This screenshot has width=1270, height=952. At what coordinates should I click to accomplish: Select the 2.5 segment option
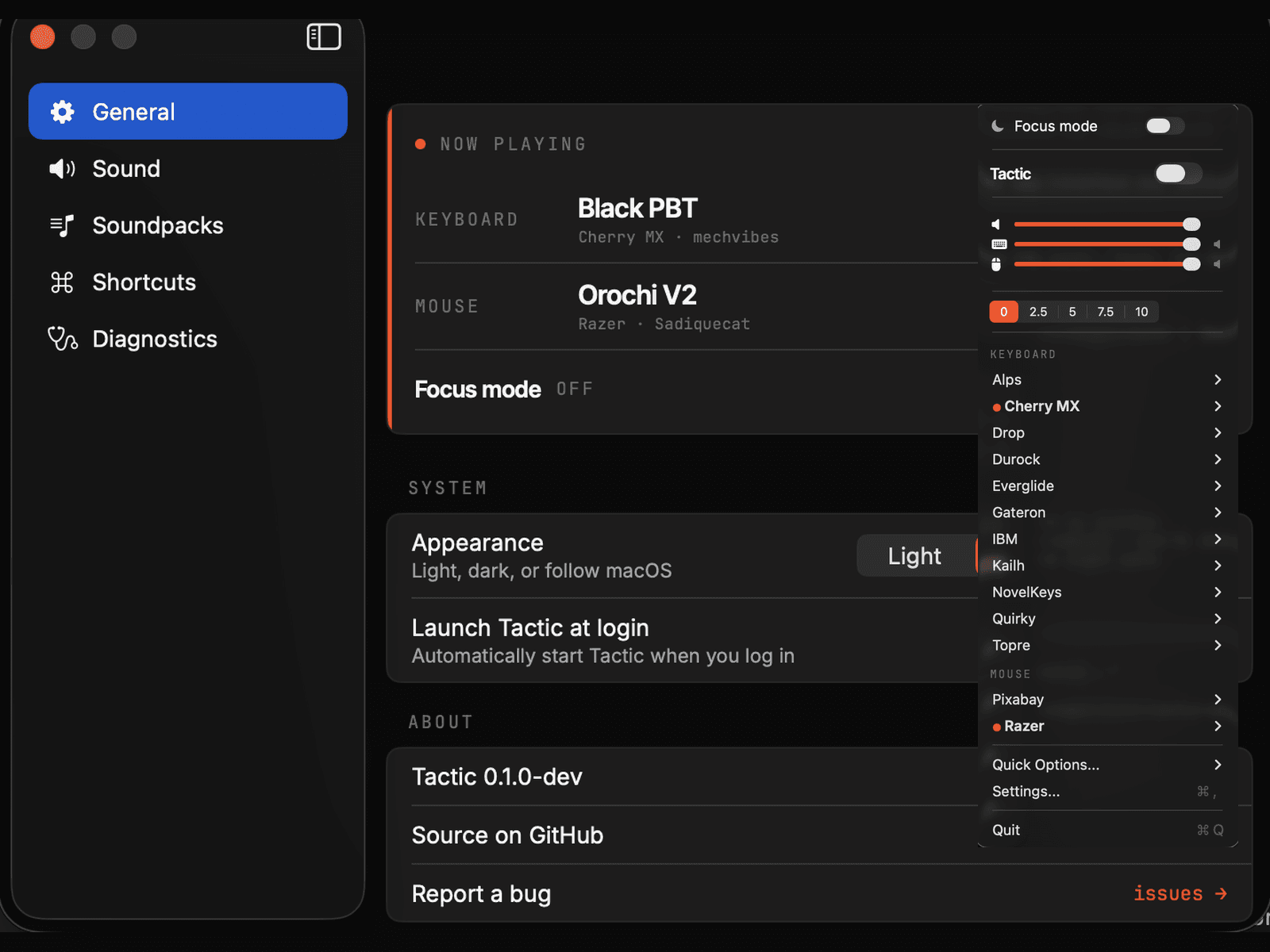click(x=1038, y=312)
